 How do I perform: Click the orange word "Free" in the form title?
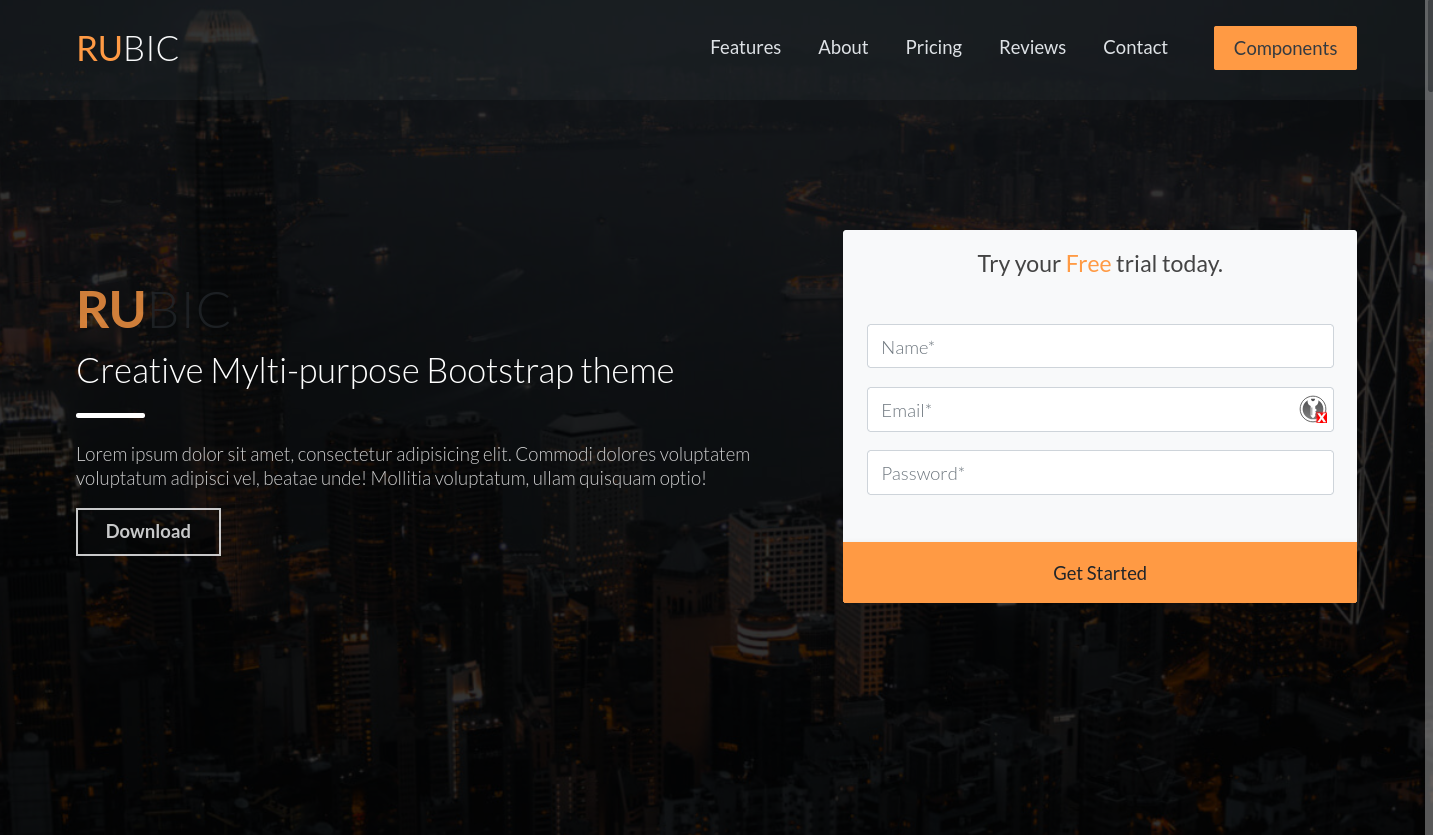(x=1088, y=264)
